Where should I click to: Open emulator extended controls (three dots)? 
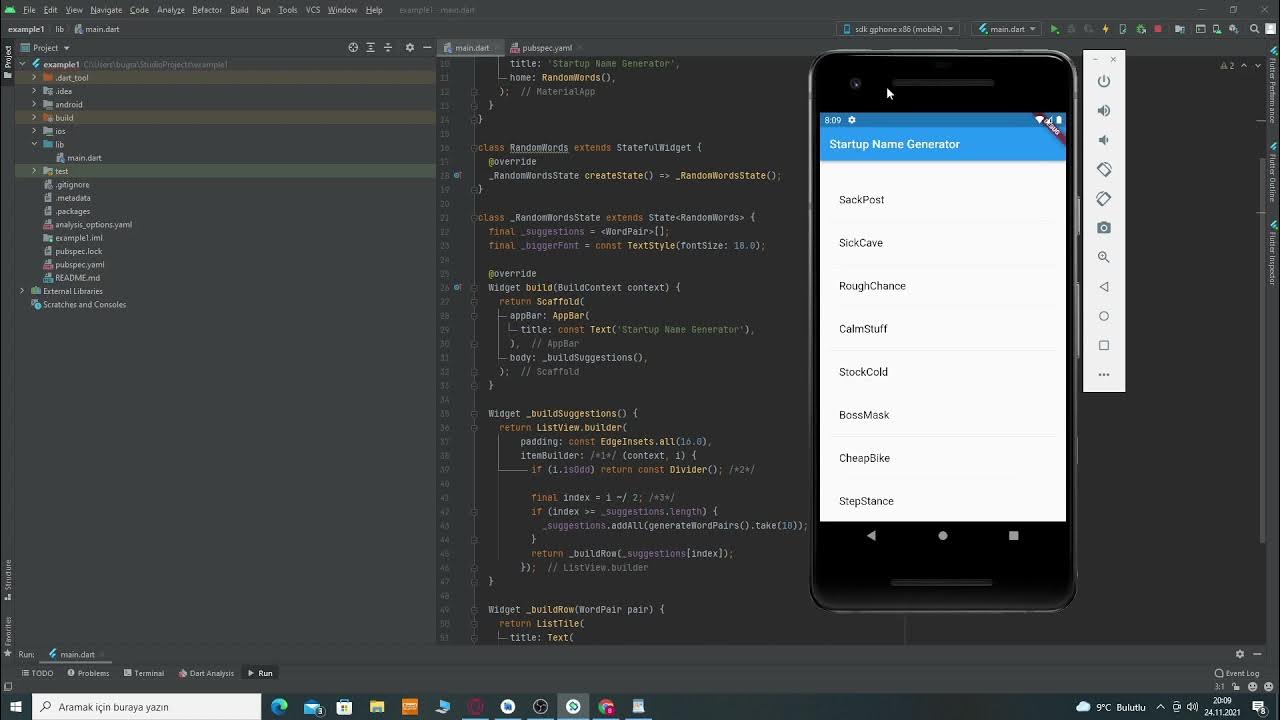(x=1104, y=375)
